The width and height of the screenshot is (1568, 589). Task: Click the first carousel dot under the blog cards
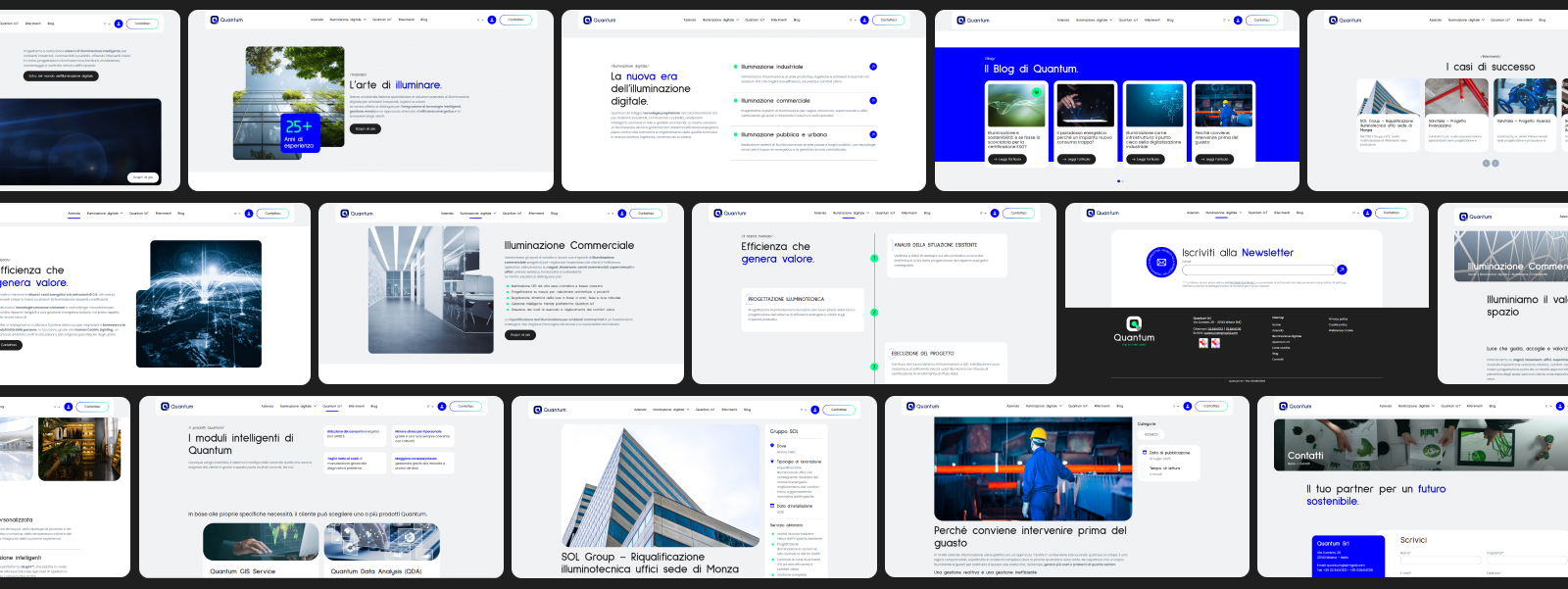pos(1118,180)
